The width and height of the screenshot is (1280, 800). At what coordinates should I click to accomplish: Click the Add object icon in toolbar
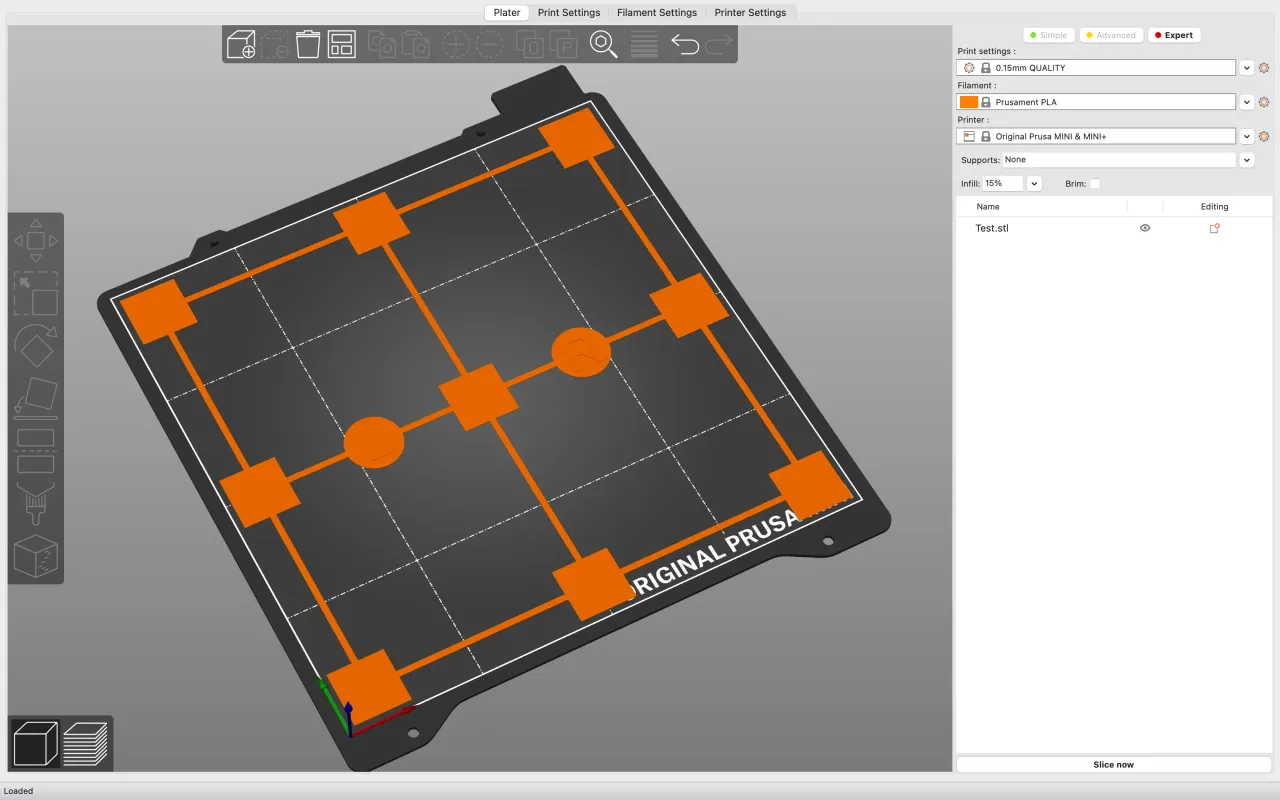coord(241,44)
